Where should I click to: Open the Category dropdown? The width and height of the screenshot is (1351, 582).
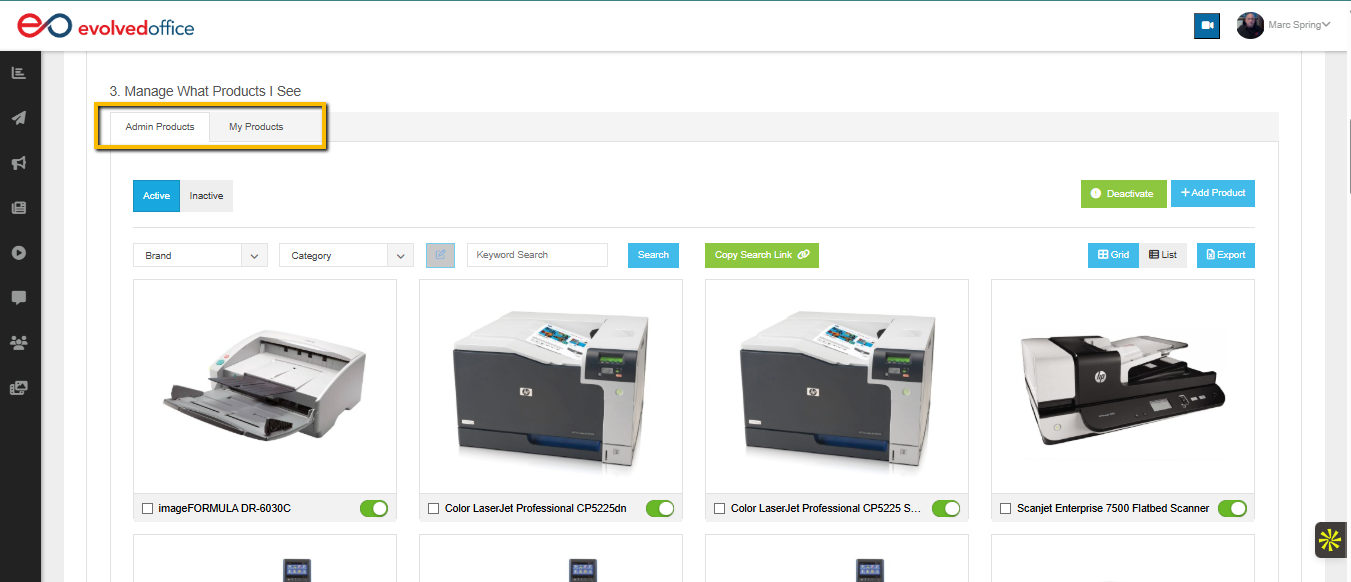pos(346,255)
